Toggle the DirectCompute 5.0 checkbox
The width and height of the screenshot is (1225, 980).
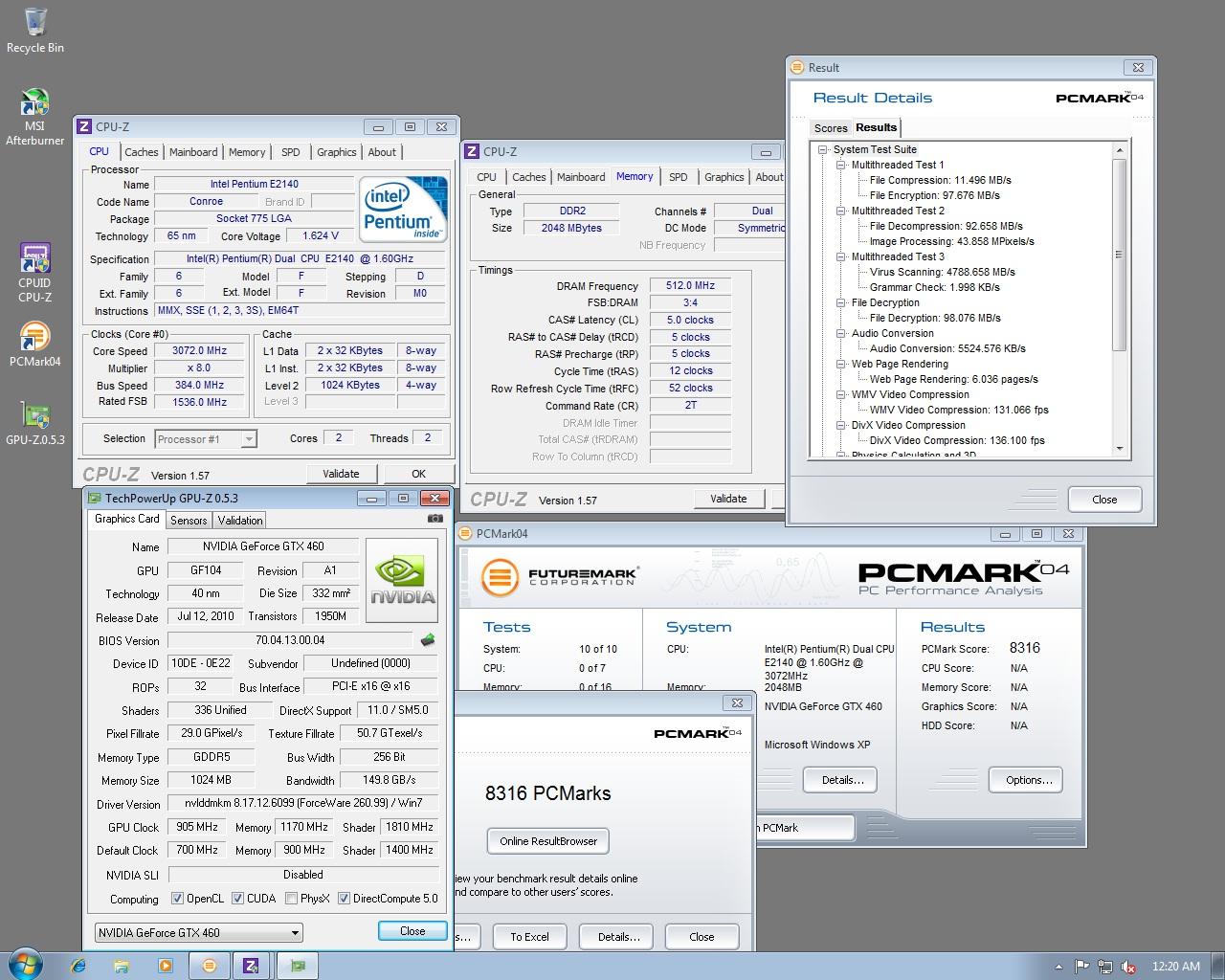click(344, 899)
